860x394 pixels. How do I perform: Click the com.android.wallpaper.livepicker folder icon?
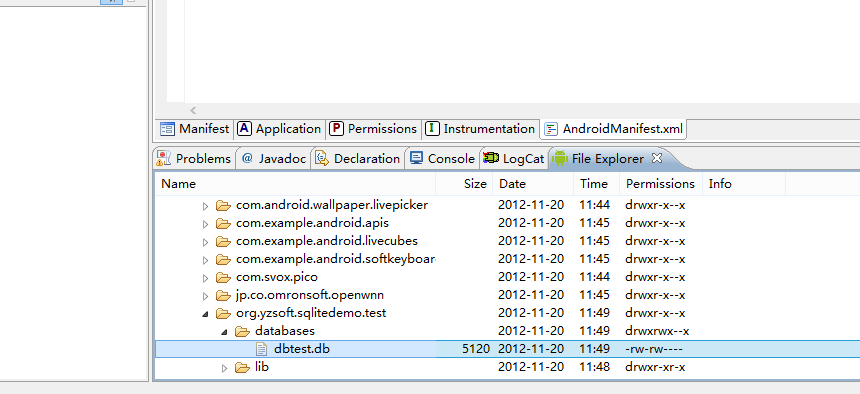click(x=223, y=205)
